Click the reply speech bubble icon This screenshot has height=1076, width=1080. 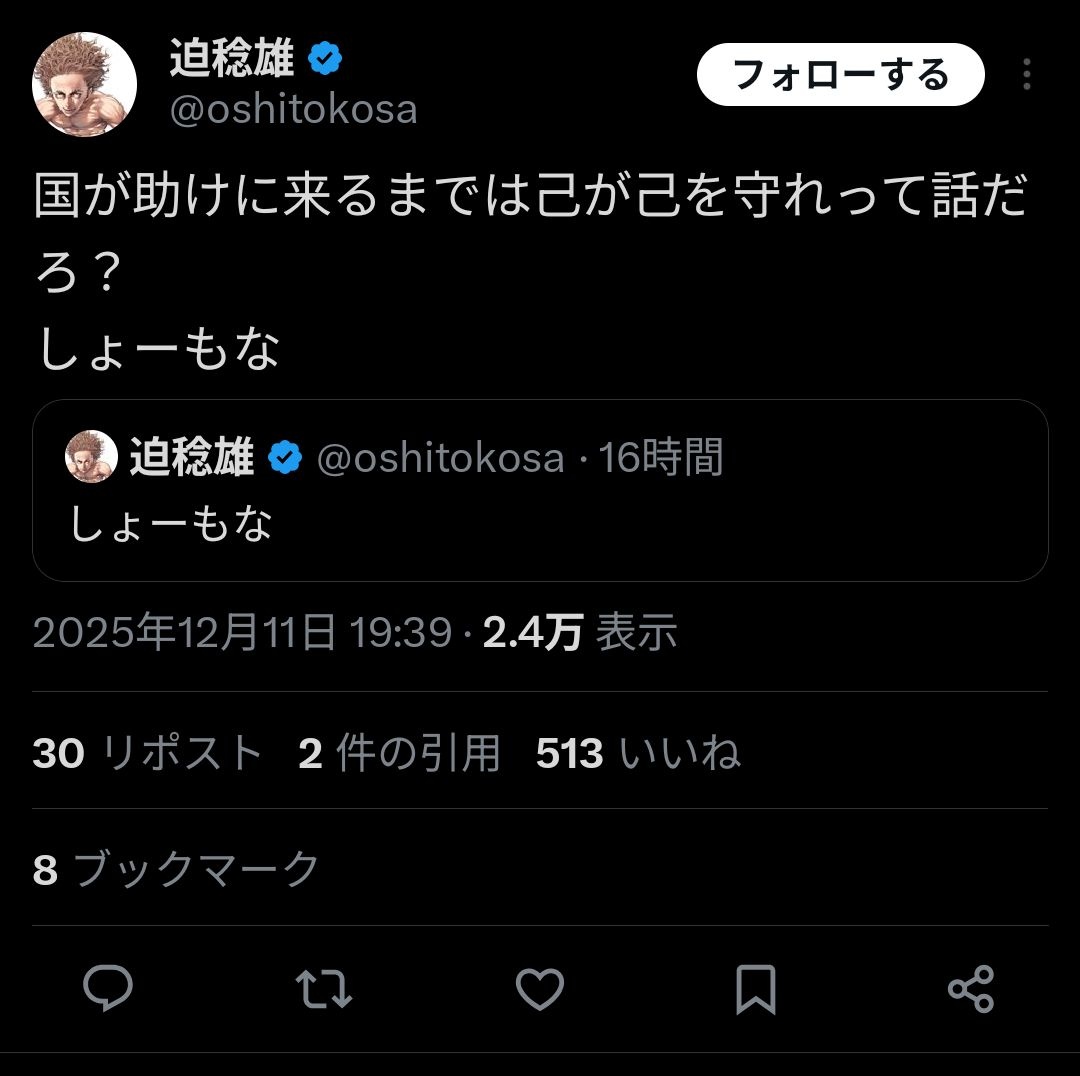tap(108, 989)
